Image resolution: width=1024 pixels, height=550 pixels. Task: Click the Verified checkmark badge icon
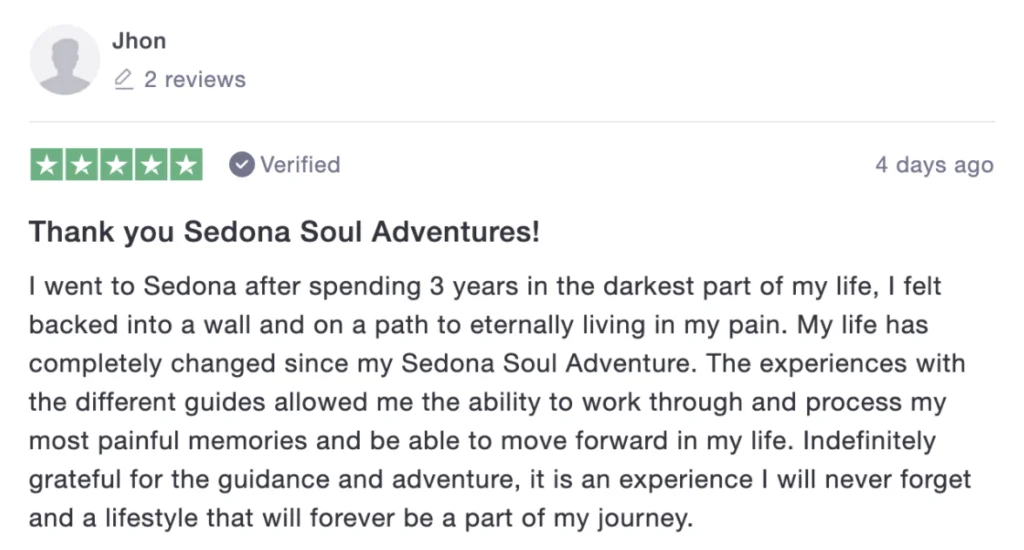point(241,164)
